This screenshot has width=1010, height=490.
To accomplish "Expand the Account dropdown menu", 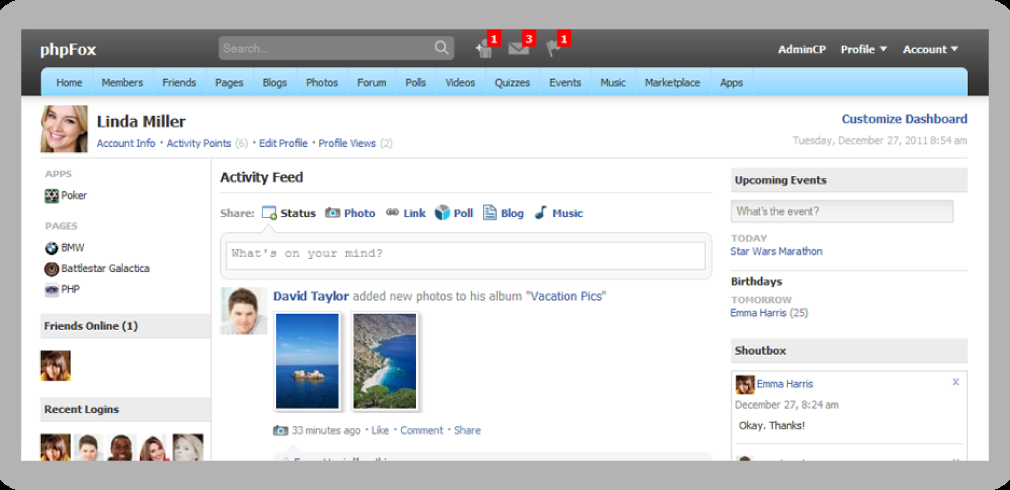I will click(930, 49).
